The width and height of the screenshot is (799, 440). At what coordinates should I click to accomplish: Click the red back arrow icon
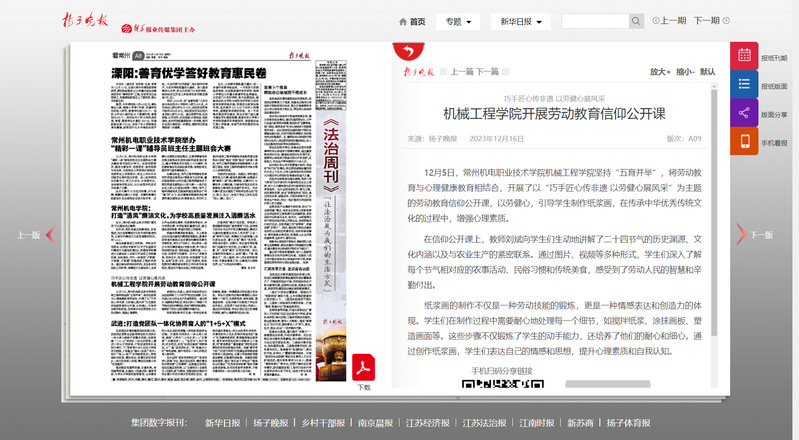point(406,52)
